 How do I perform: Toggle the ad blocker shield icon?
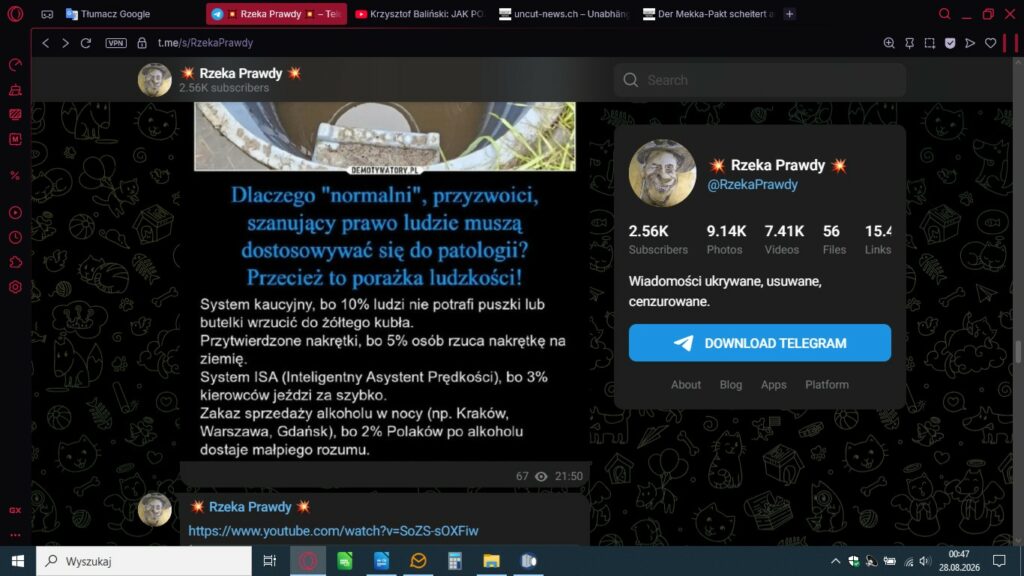[x=950, y=43]
